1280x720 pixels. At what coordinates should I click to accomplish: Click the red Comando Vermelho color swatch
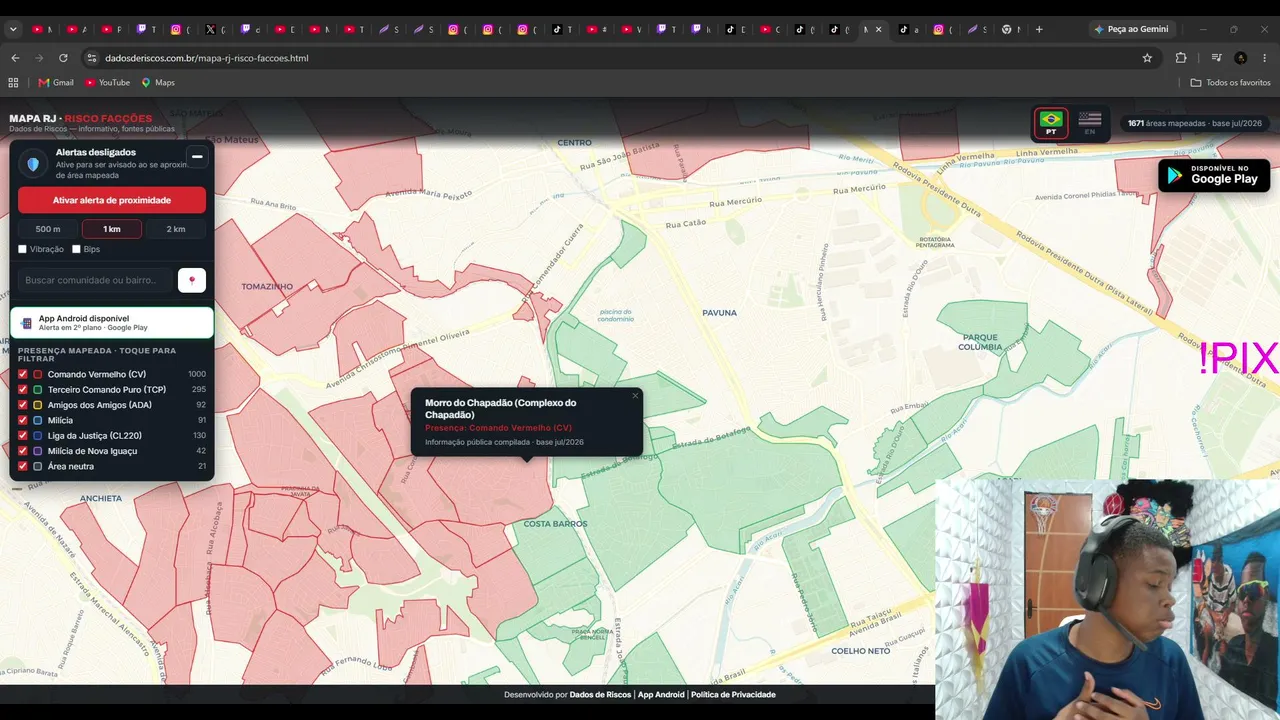point(38,374)
